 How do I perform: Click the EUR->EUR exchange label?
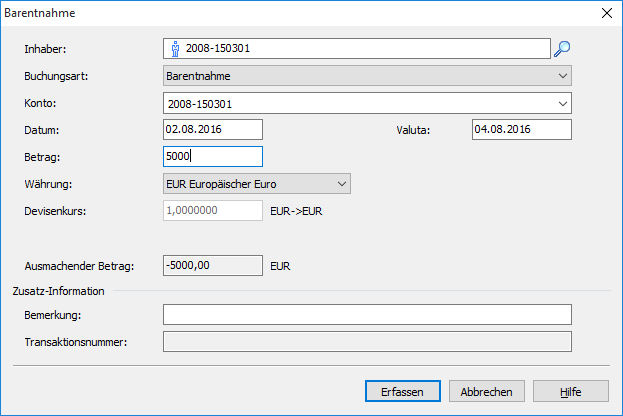pyautogui.click(x=297, y=212)
